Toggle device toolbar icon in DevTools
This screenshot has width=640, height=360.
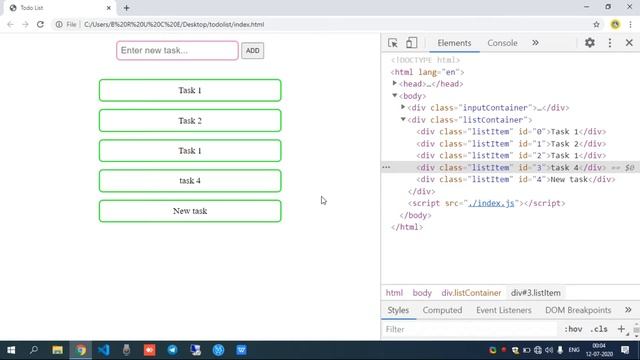point(411,43)
